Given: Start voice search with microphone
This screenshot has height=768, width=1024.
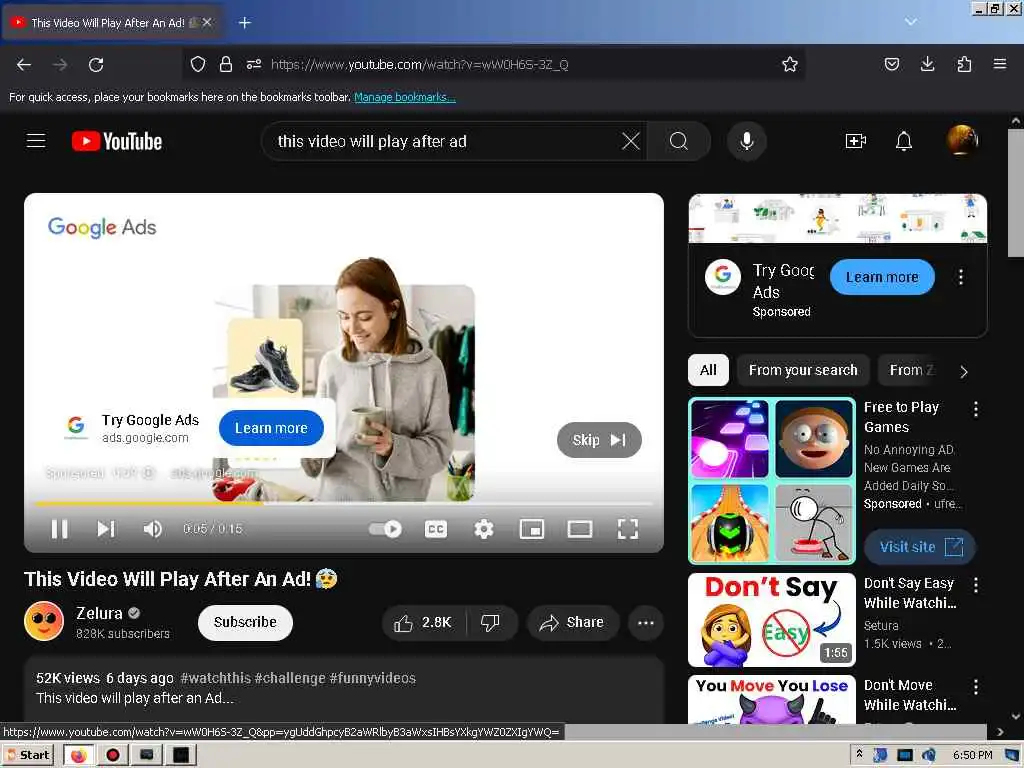Looking at the screenshot, I should [x=746, y=141].
